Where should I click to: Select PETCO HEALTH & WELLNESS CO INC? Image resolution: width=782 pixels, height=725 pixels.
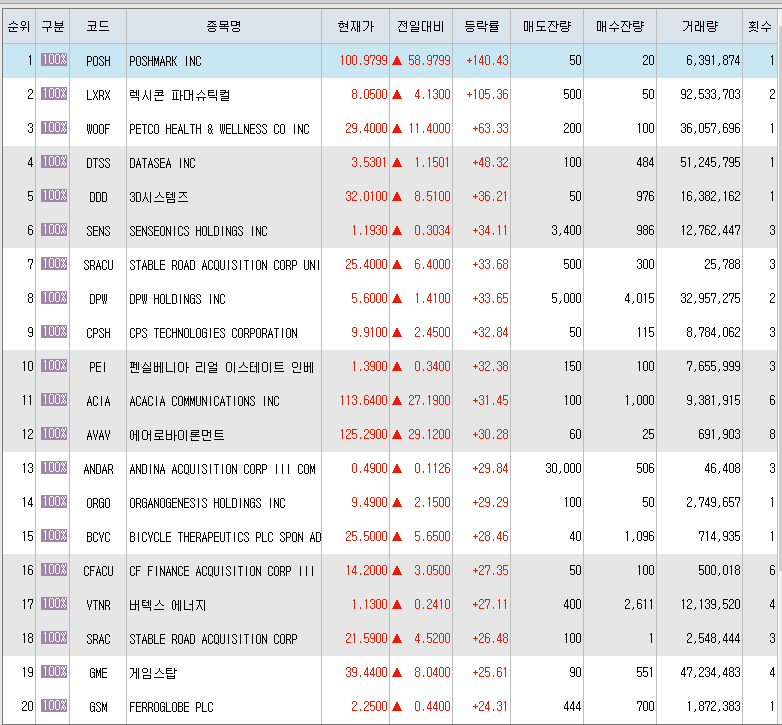[219, 129]
